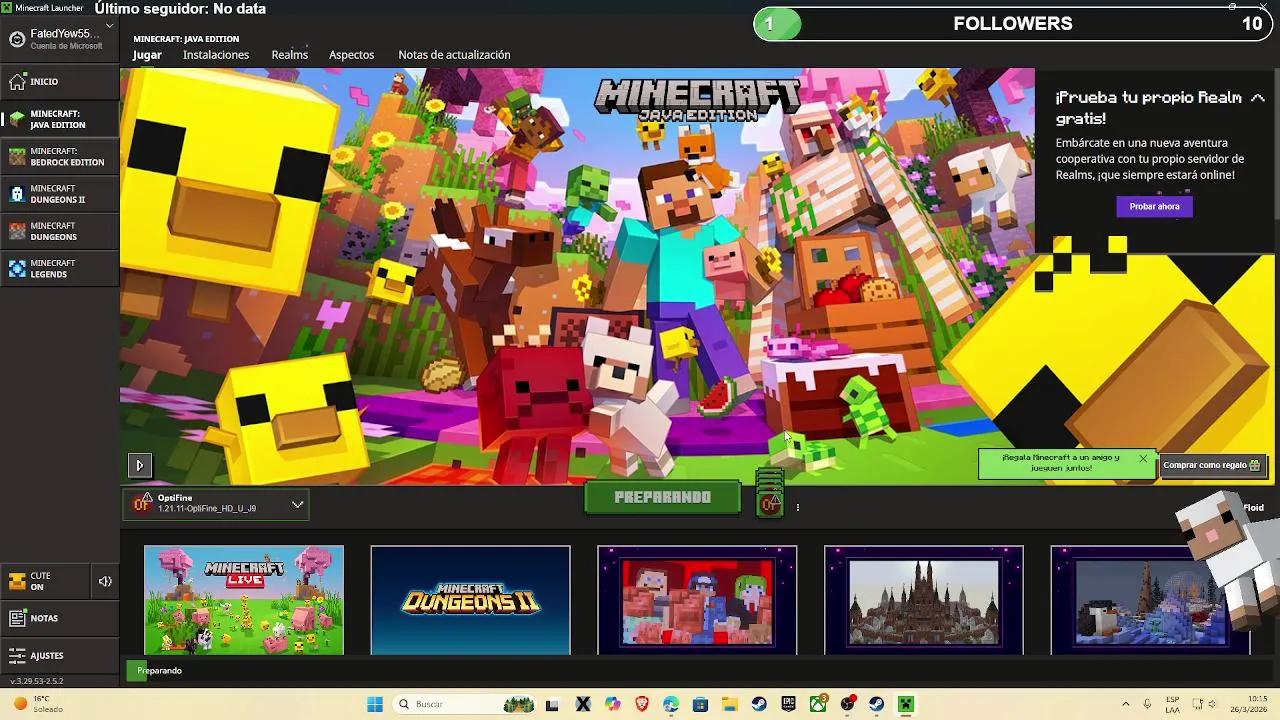Expand the OptiFine installation dropdown

click(x=216, y=504)
